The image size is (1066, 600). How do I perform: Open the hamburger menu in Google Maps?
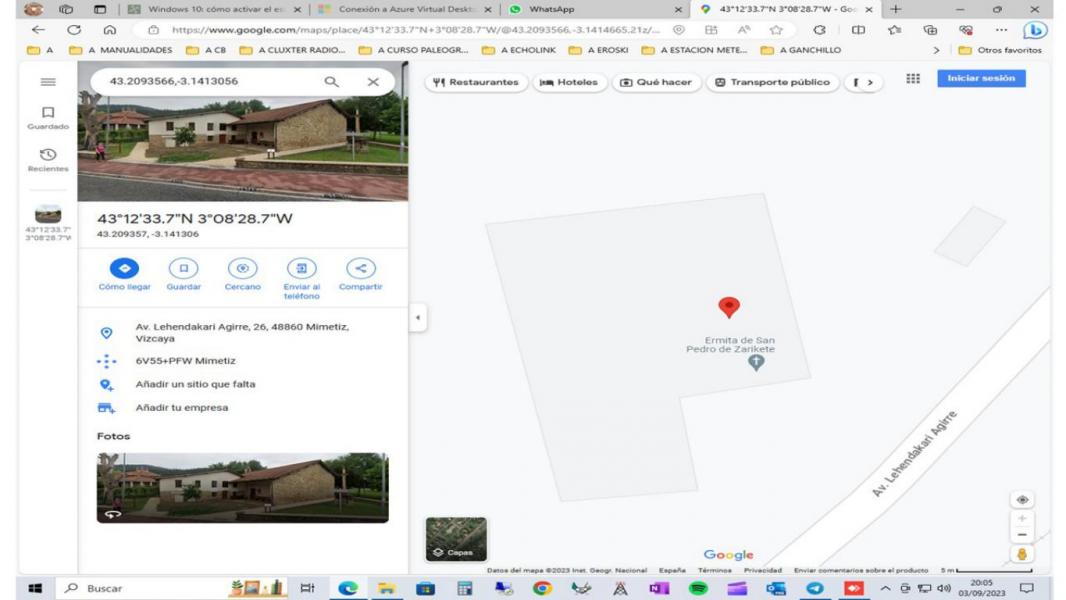(x=47, y=82)
